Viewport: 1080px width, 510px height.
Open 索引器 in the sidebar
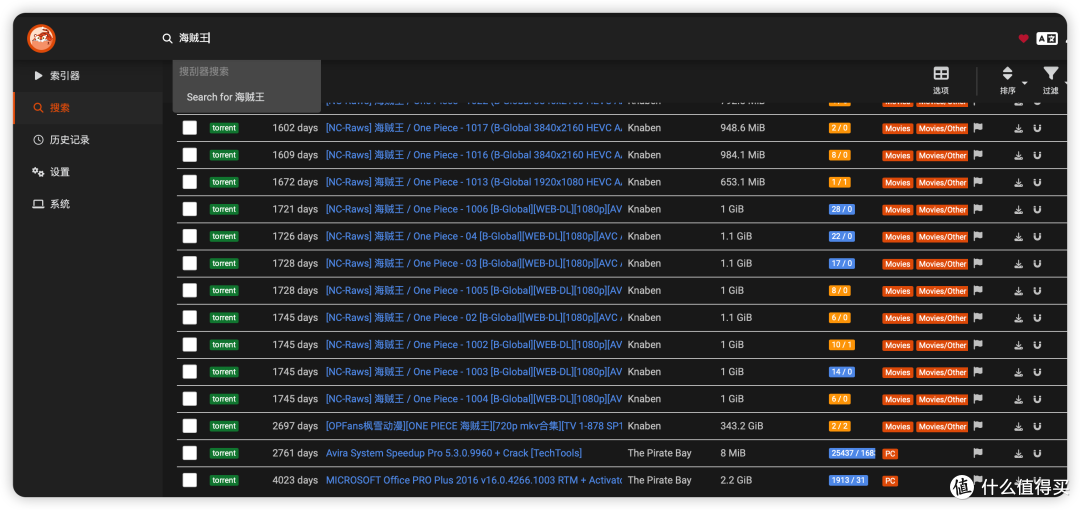(87, 76)
